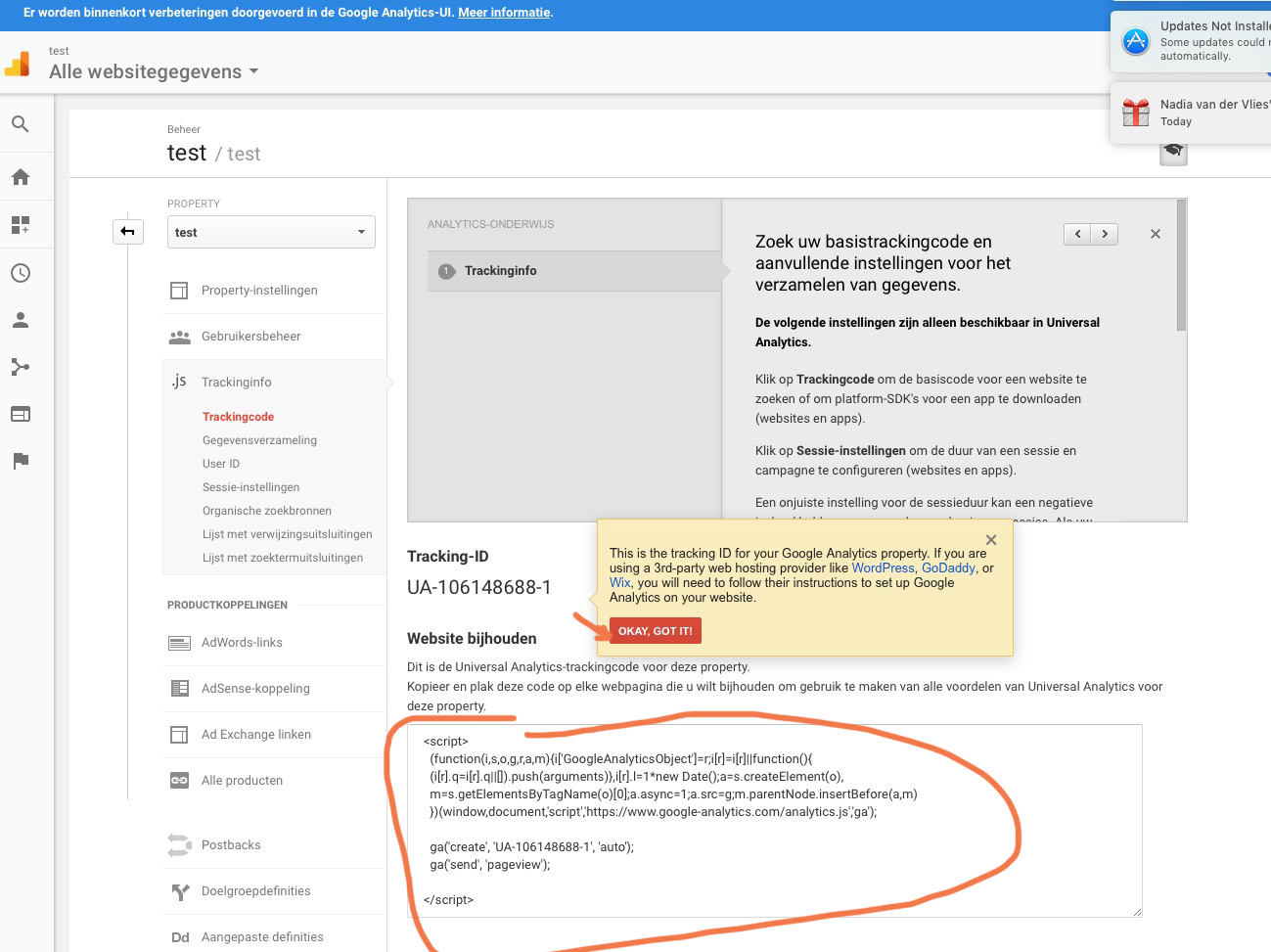1271x952 pixels.
Task: Open Acquisition arrows icon in sidebar
Action: [20, 367]
